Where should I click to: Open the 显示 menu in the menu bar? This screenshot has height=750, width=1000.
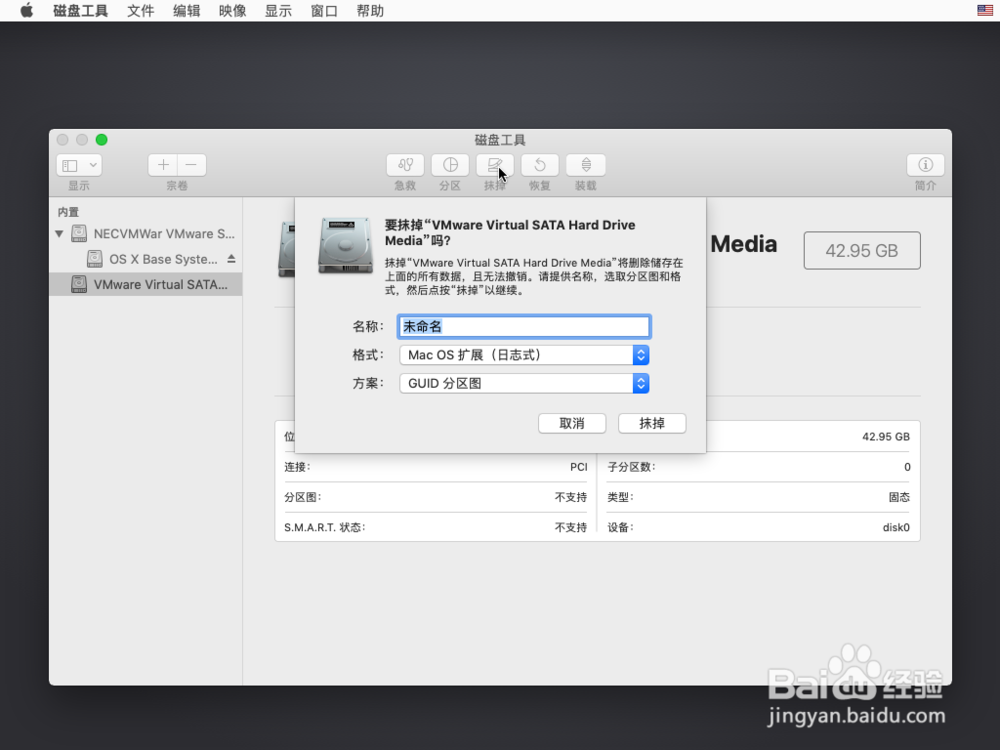pos(278,11)
